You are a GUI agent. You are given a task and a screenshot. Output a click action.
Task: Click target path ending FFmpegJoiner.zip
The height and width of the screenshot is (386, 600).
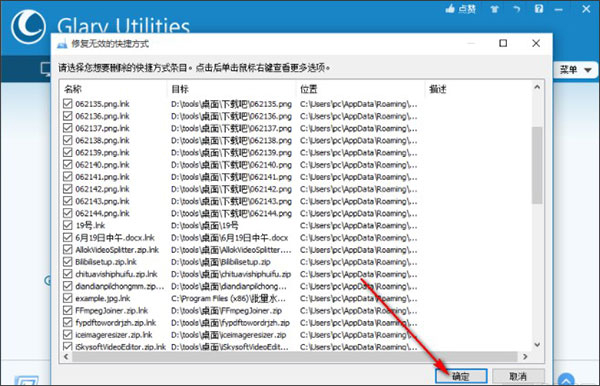pyautogui.click(x=227, y=310)
